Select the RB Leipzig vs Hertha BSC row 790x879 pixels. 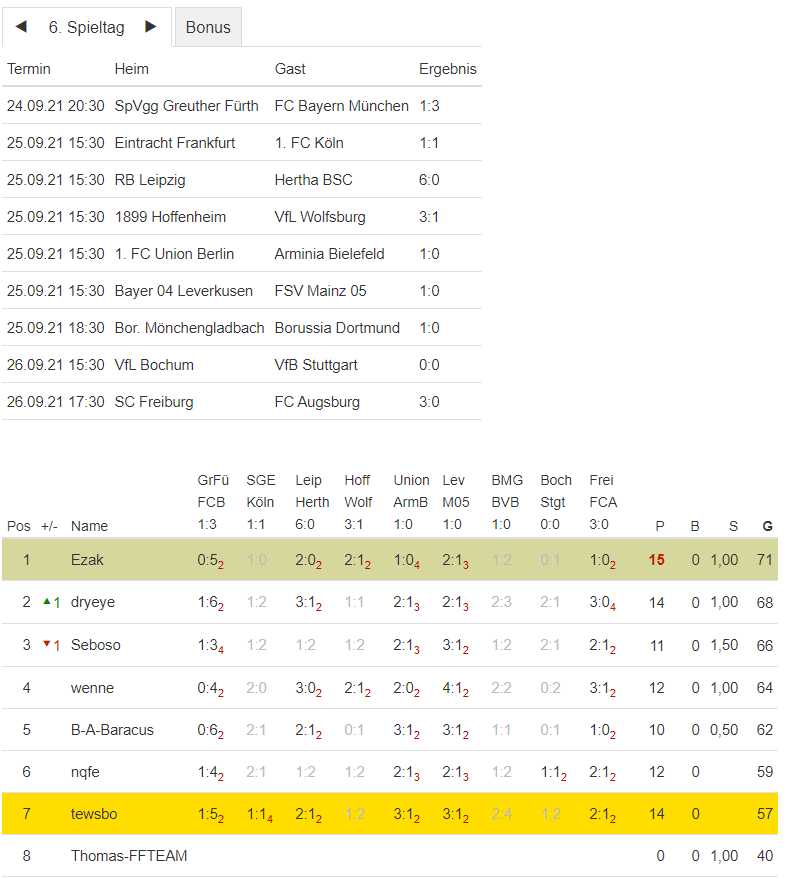[x=241, y=180]
